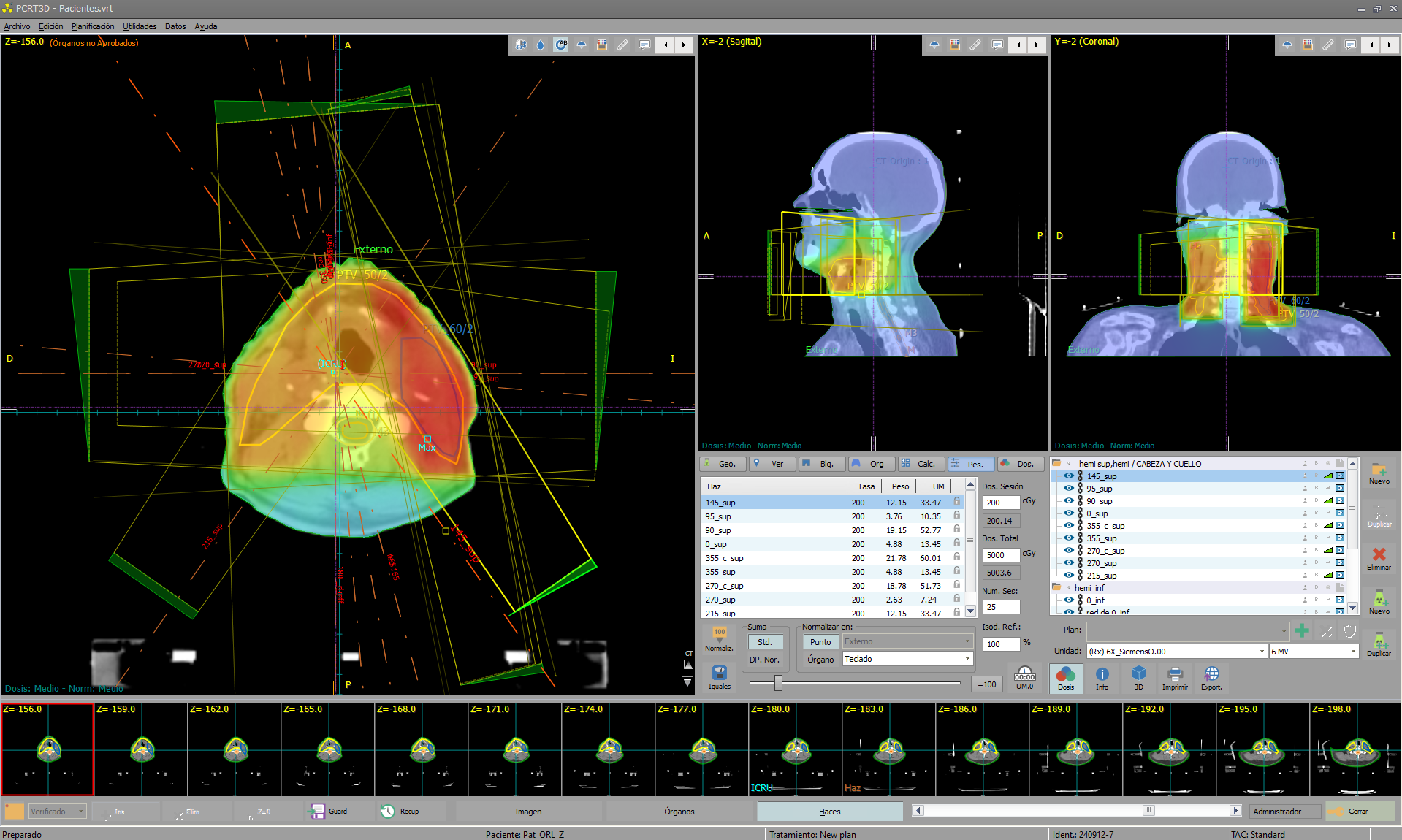
Task: Click the Órganos button
Action: (679, 812)
